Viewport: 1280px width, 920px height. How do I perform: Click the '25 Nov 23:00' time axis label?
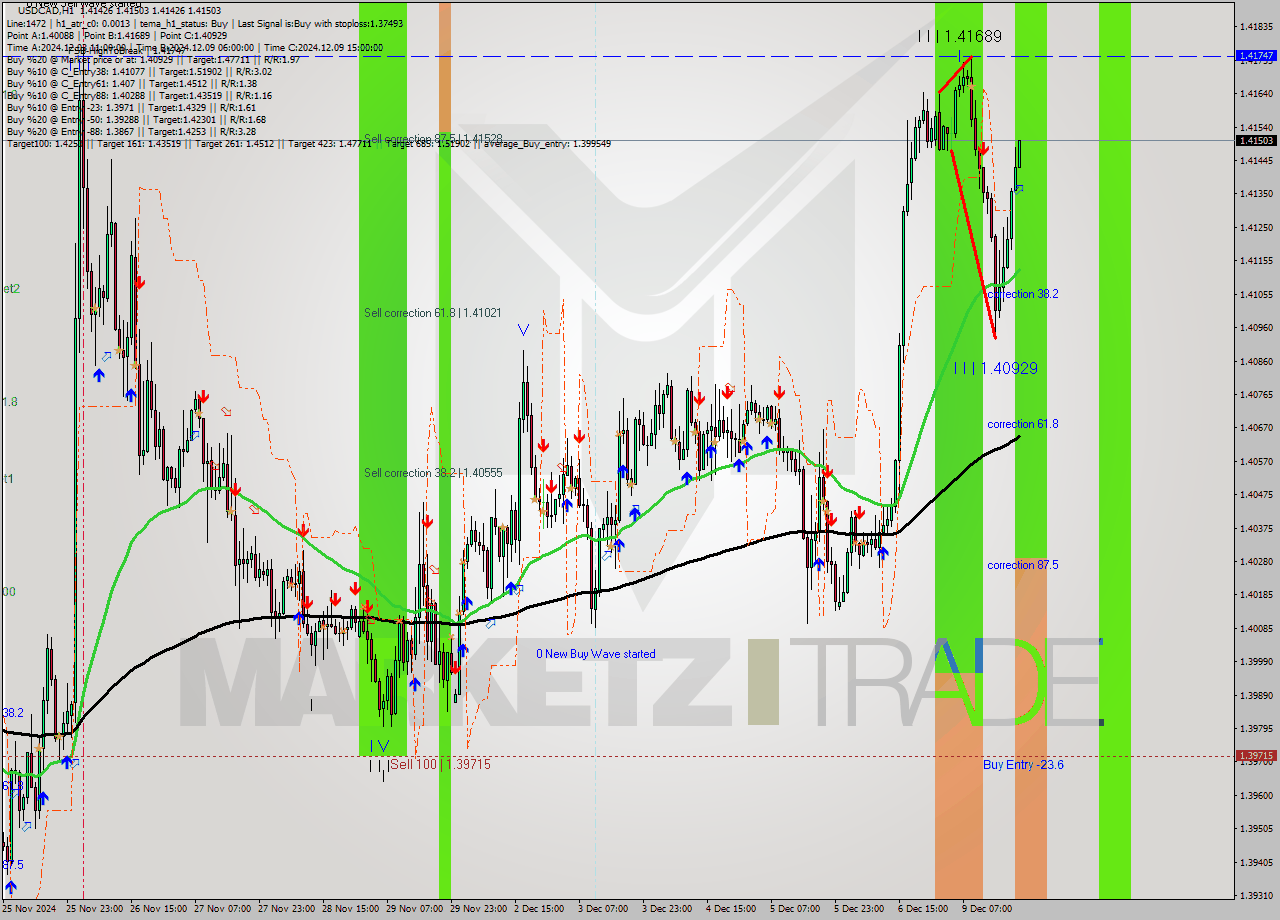95,909
